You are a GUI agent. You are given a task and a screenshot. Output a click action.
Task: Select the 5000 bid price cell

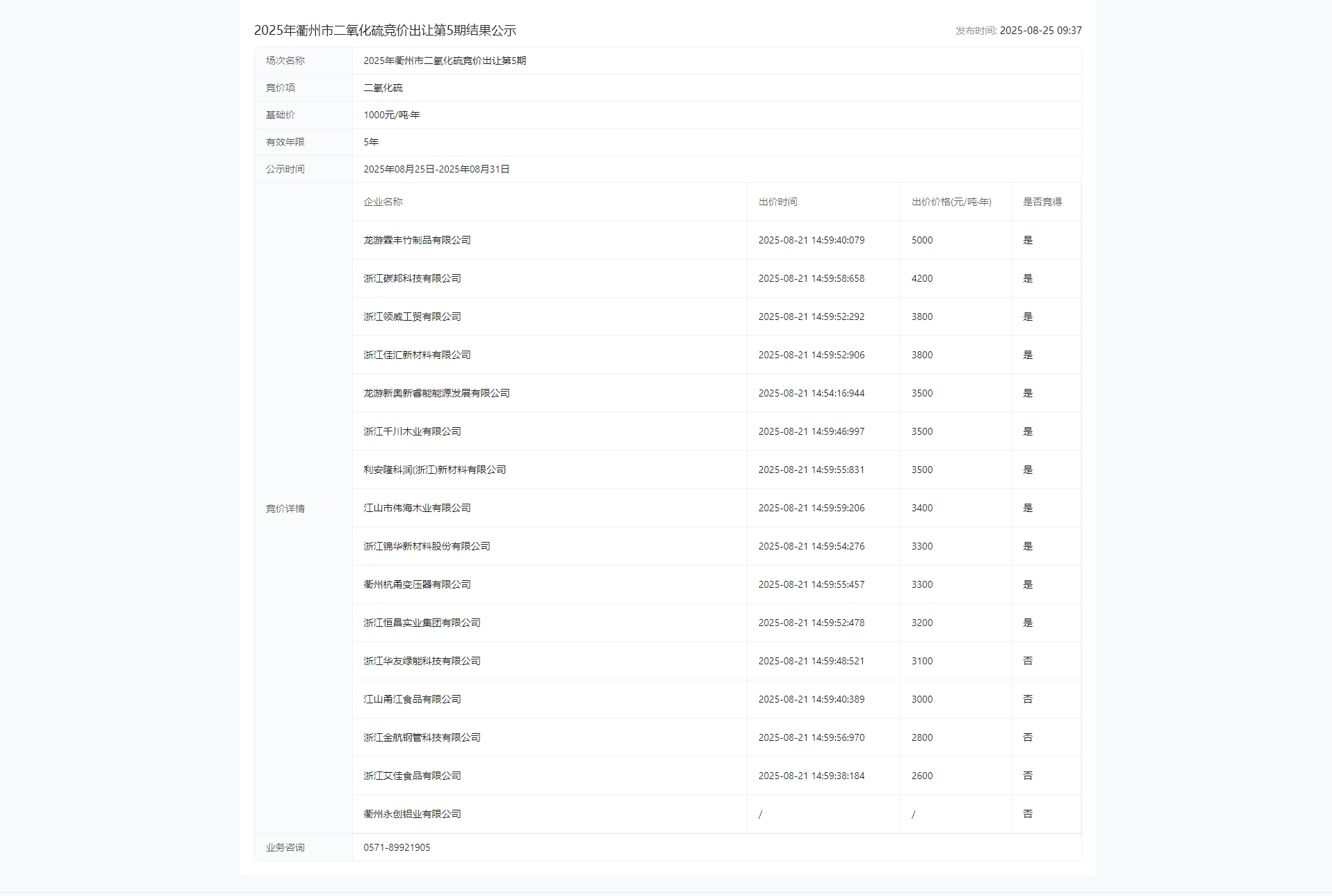coord(922,240)
